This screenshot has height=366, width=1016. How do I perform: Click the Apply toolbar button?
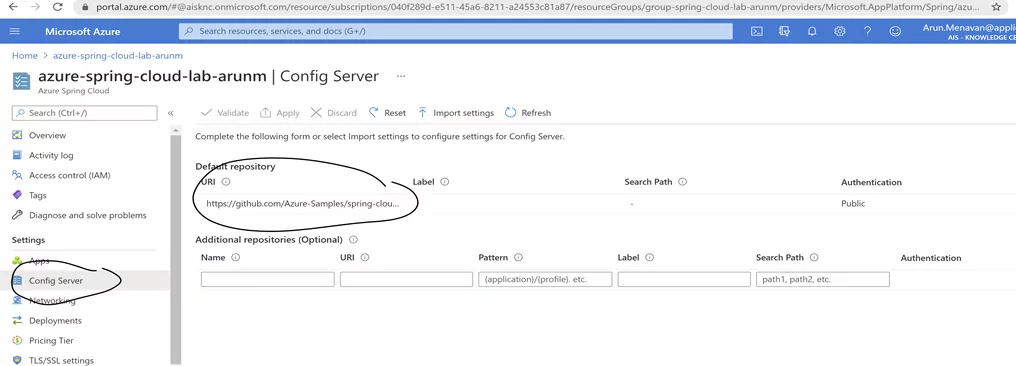tap(280, 113)
